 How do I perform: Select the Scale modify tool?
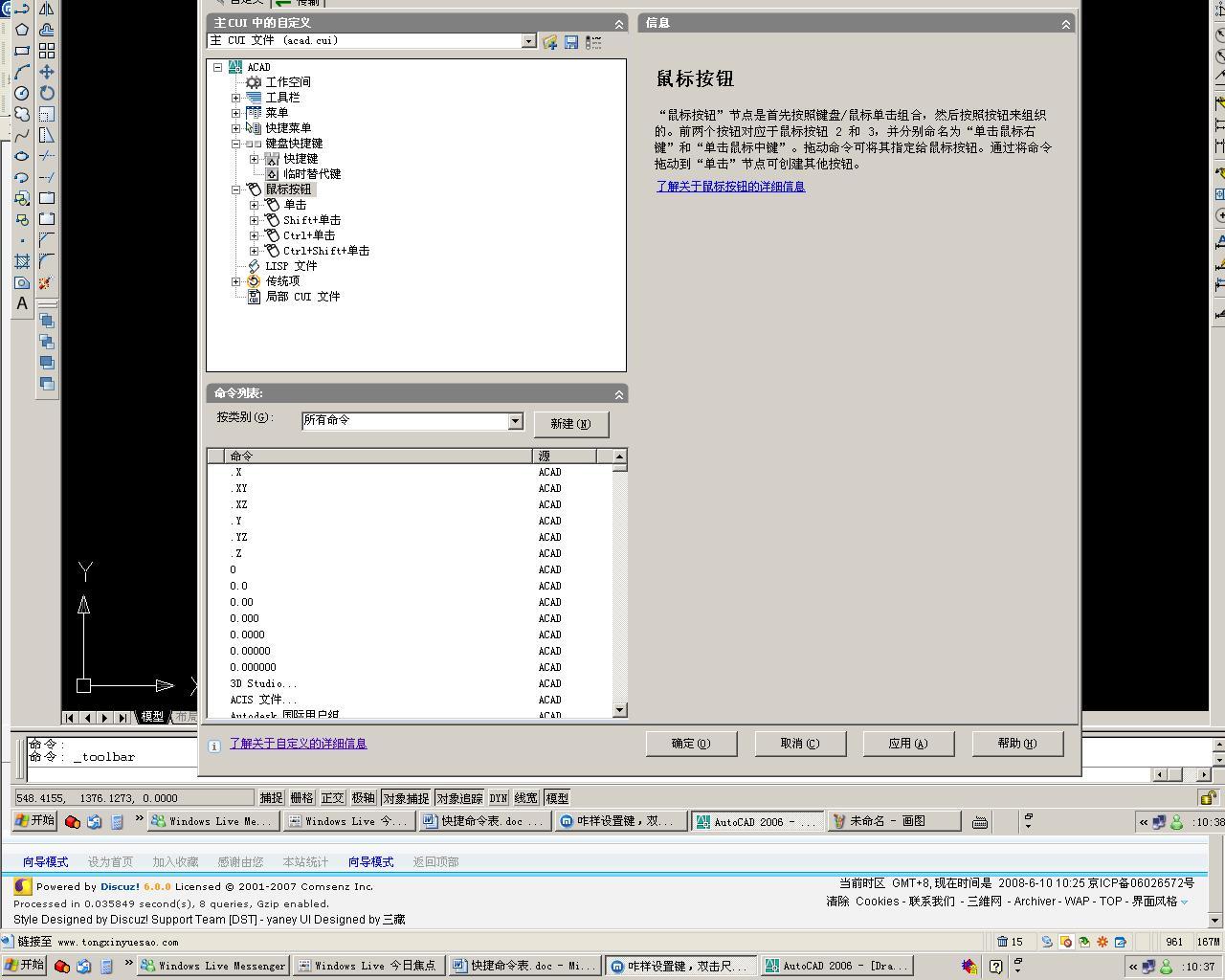[x=46, y=114]
